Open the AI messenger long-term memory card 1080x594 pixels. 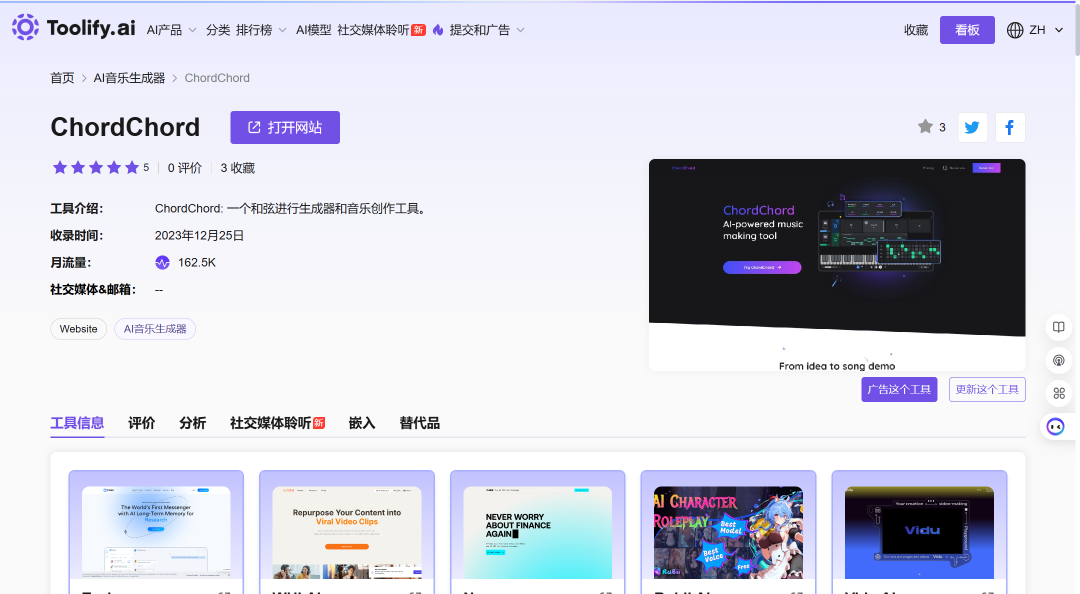point(156,532)
